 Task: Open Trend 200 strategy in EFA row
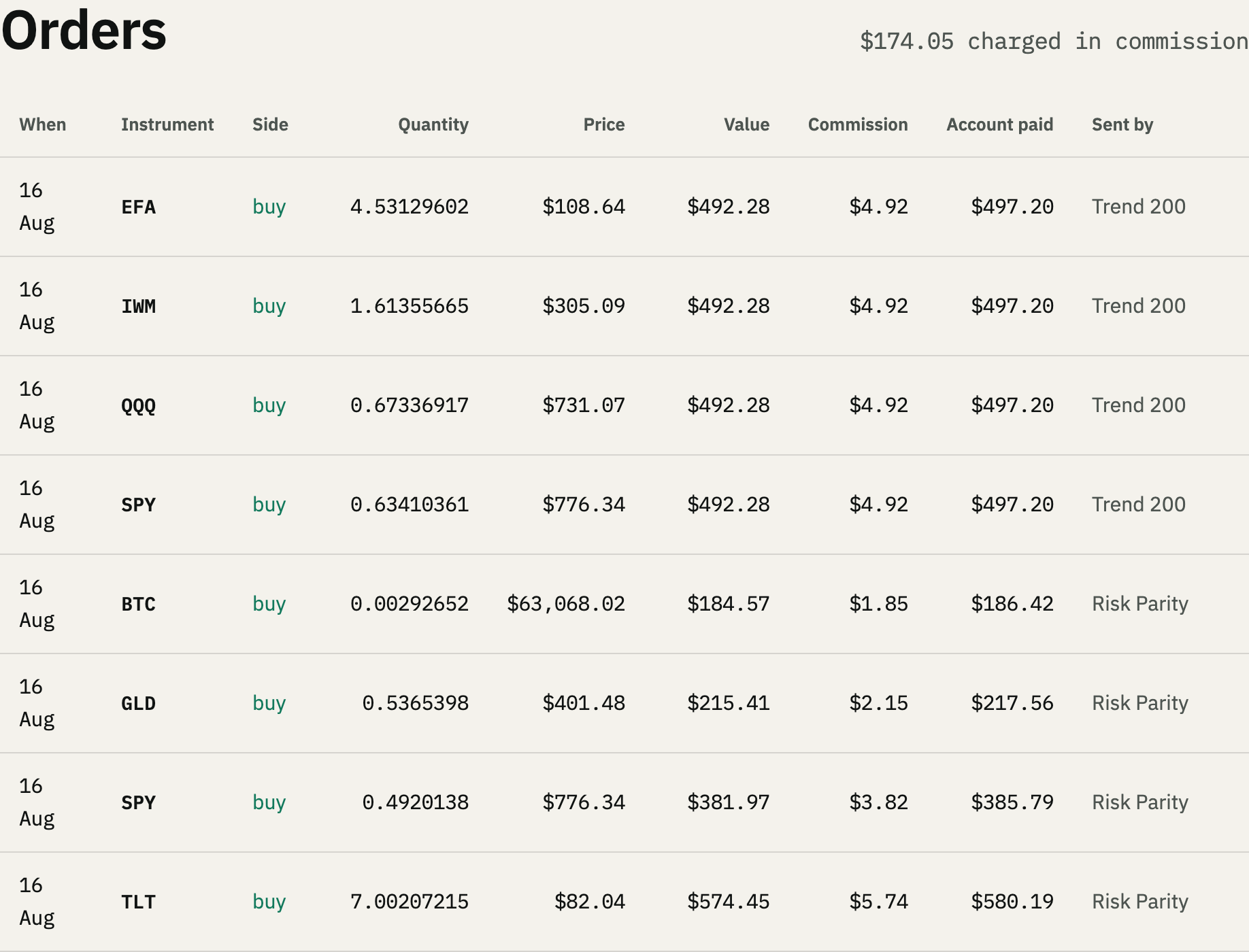pyautogui.click(x=1139, y=207)
